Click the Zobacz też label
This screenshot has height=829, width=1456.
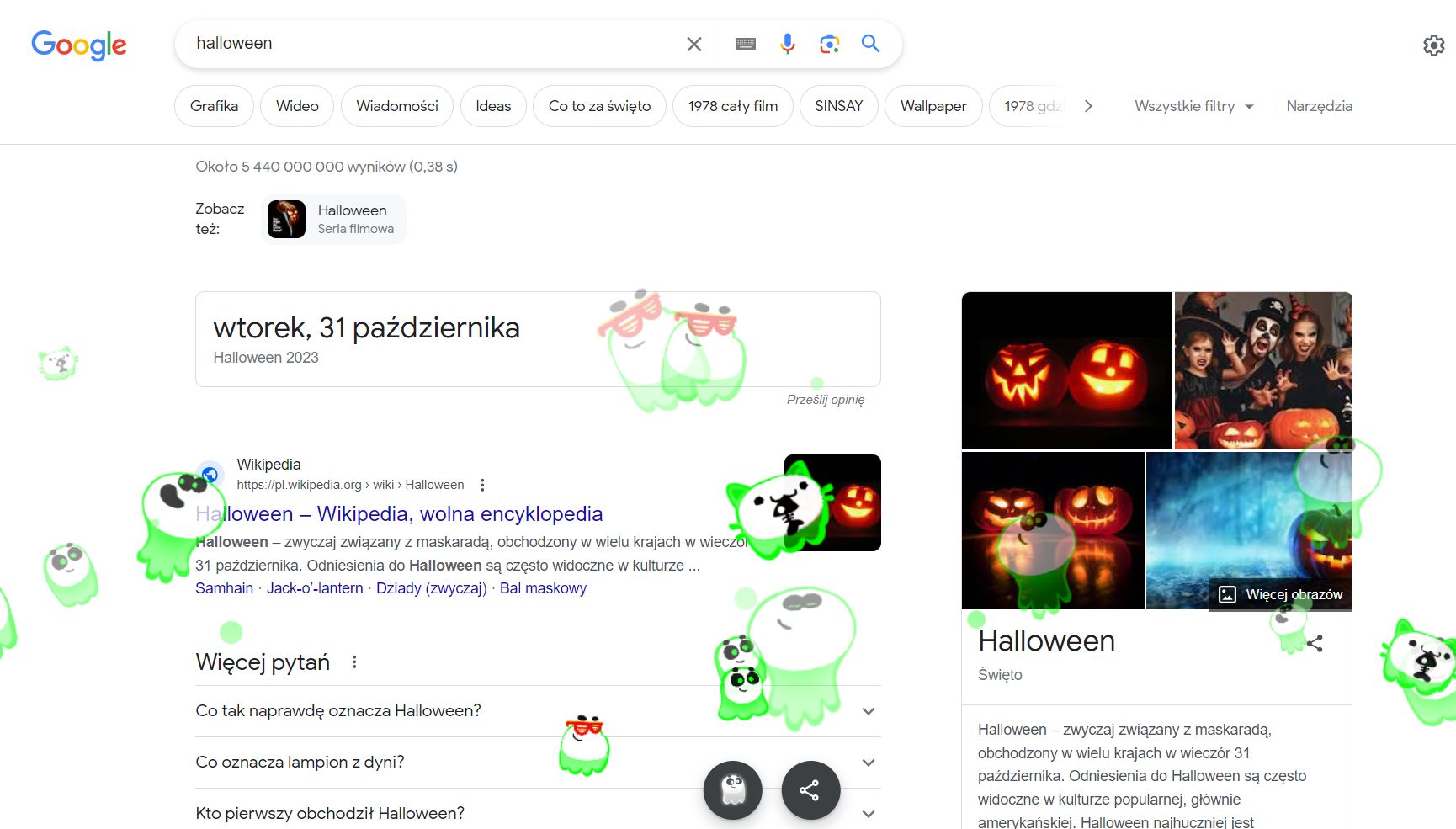[x=220, y=219]
